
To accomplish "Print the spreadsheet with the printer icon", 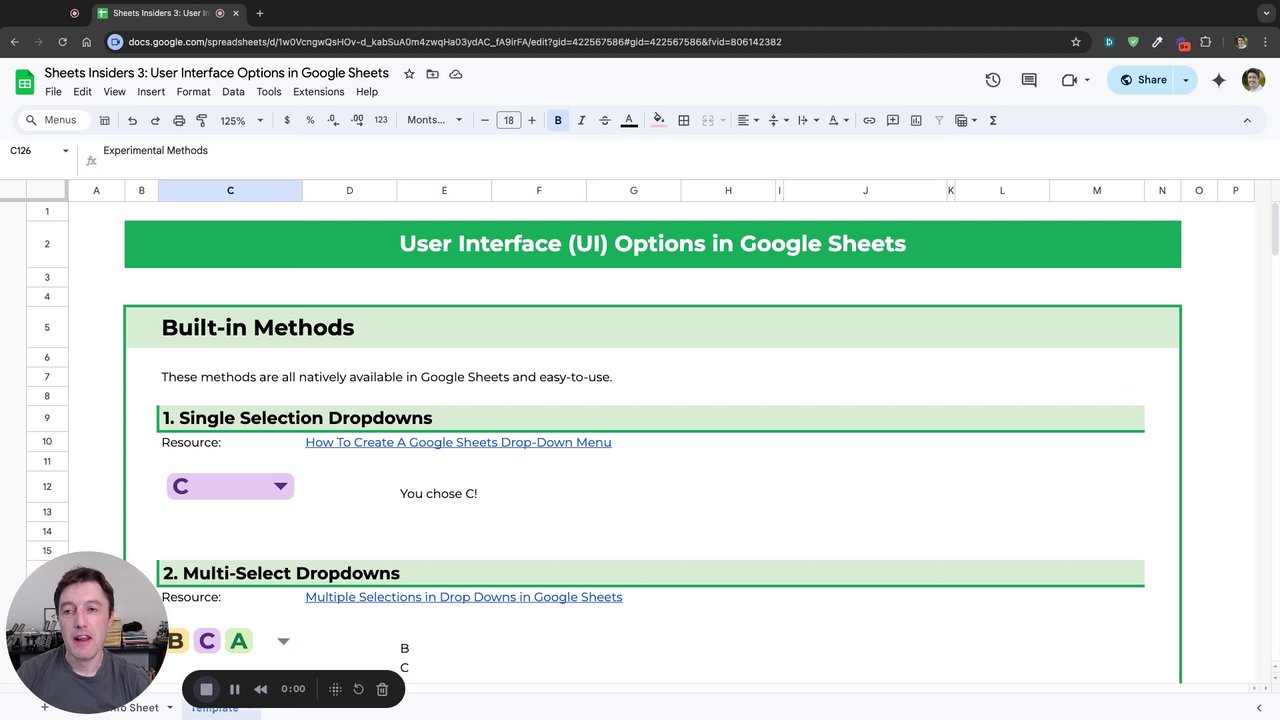I will tap(179, 120).
